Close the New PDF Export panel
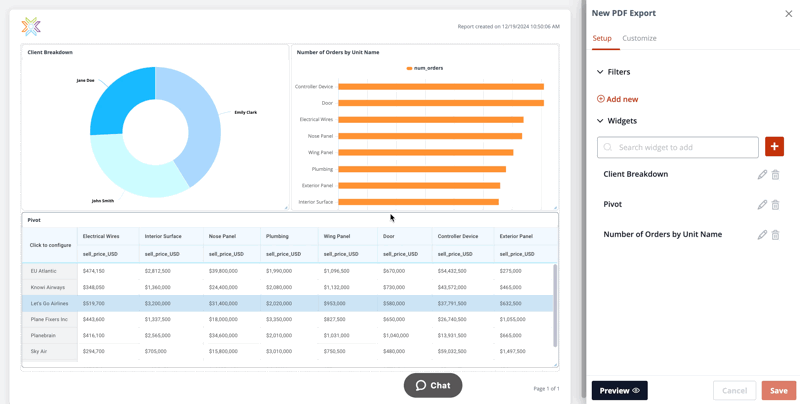 coord(788,14)
